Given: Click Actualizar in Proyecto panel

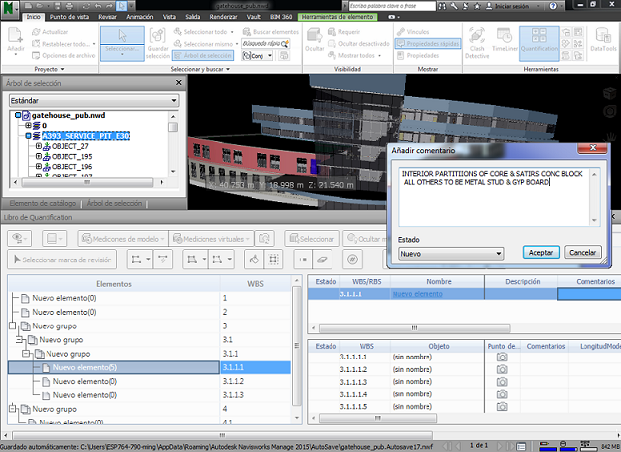Looking at the screenshot, I should [x=50, y=32].
